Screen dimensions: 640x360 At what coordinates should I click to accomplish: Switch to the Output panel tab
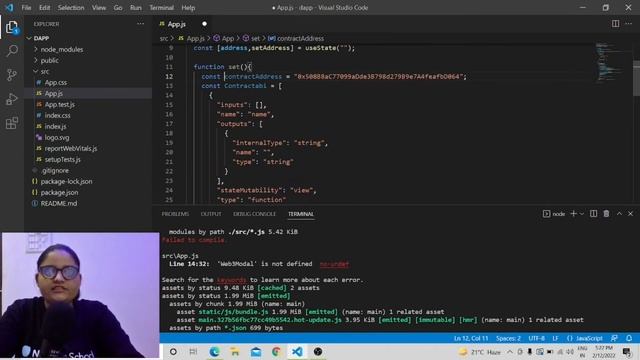(x=211, y=214)
